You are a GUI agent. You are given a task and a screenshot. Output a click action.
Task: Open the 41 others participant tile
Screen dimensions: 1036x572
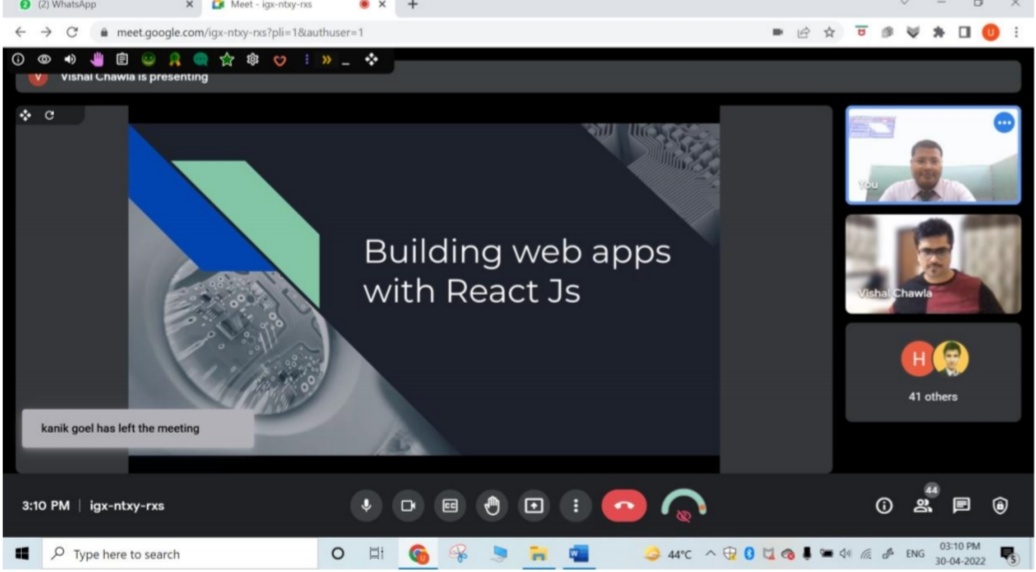pos(932,372)
